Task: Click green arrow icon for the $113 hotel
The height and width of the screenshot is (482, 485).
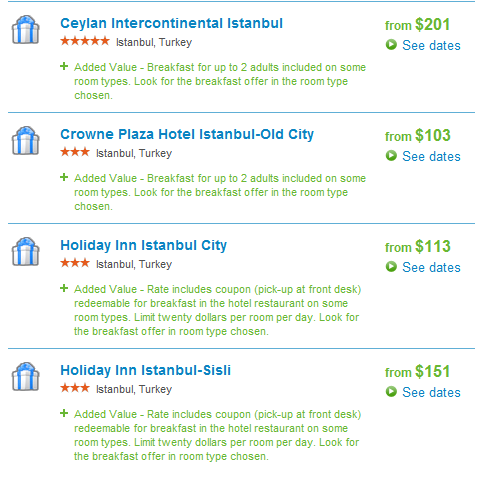Action: click(391, 267)
